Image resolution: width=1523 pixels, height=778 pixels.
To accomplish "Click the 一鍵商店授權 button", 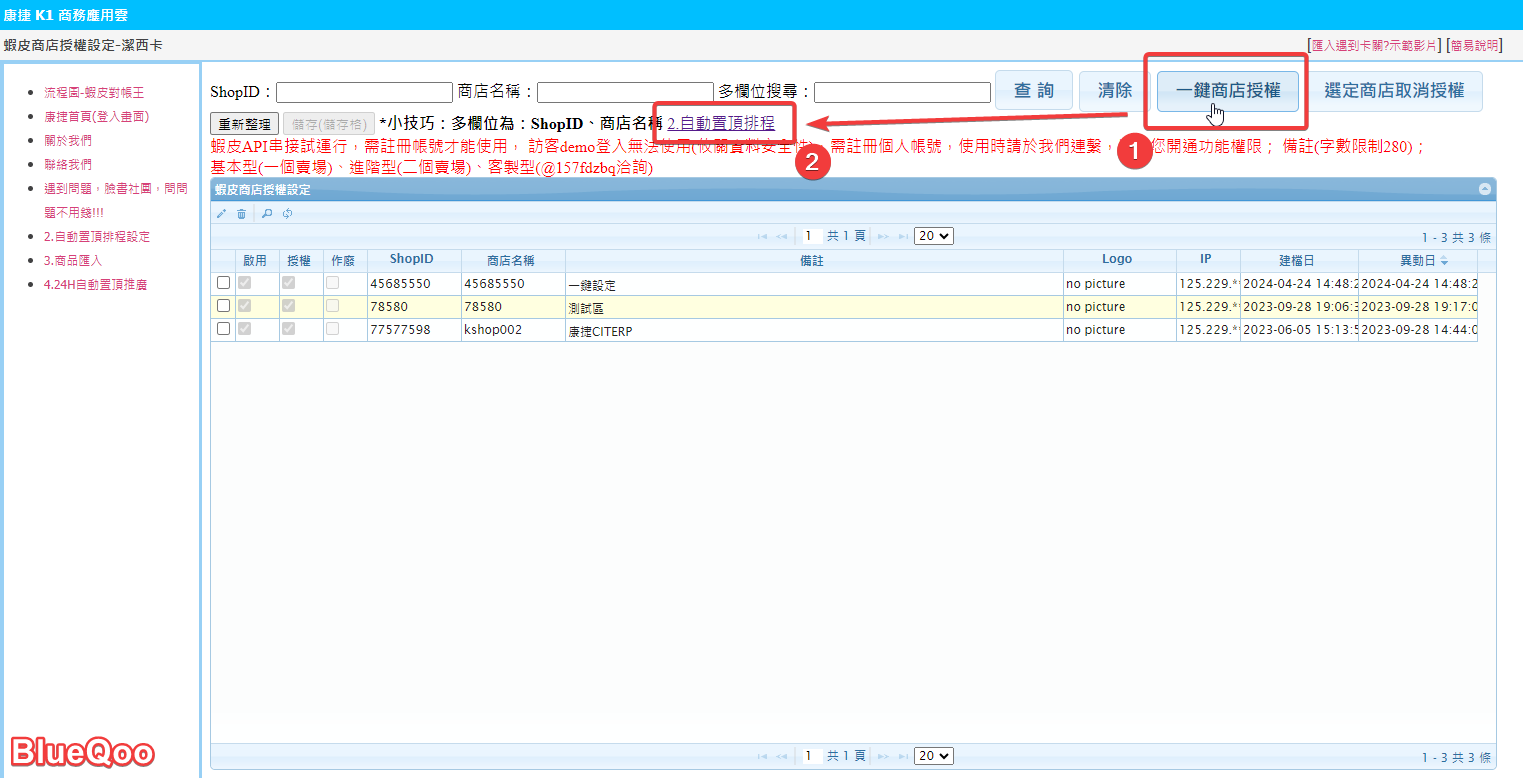I will tap(1228, 91).
